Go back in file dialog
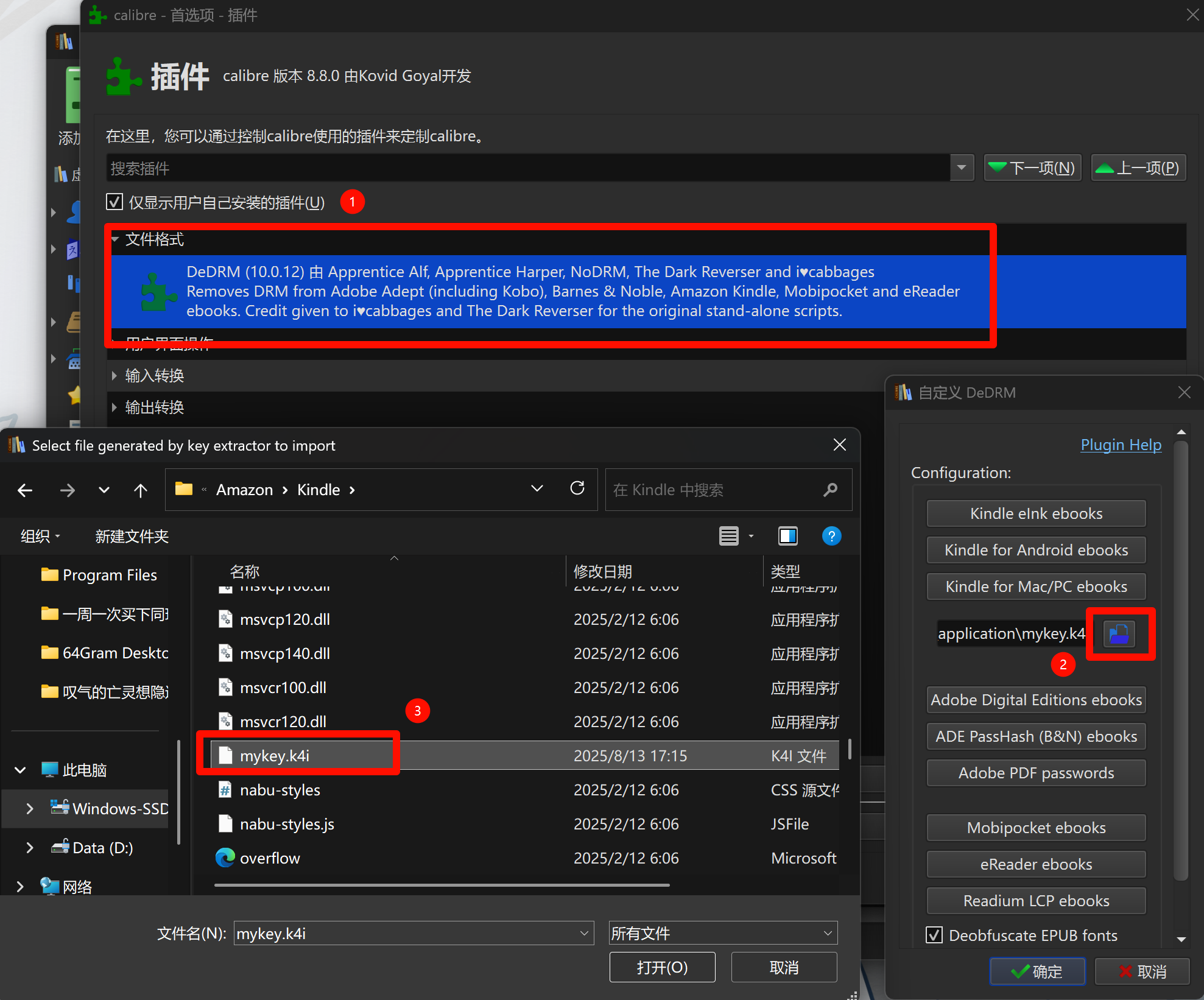 click(25, 490)
